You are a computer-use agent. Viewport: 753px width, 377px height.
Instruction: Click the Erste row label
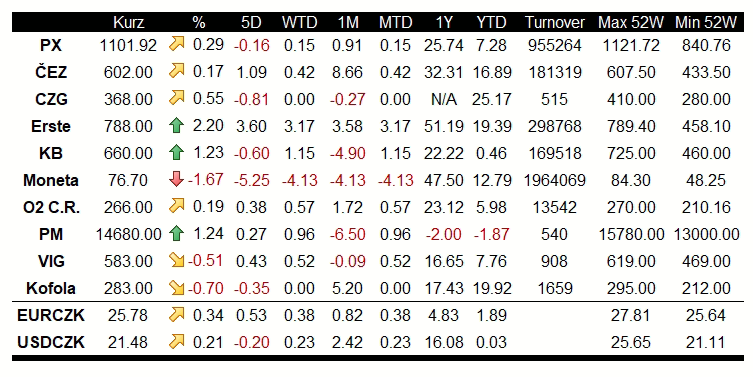pos(51,126)
